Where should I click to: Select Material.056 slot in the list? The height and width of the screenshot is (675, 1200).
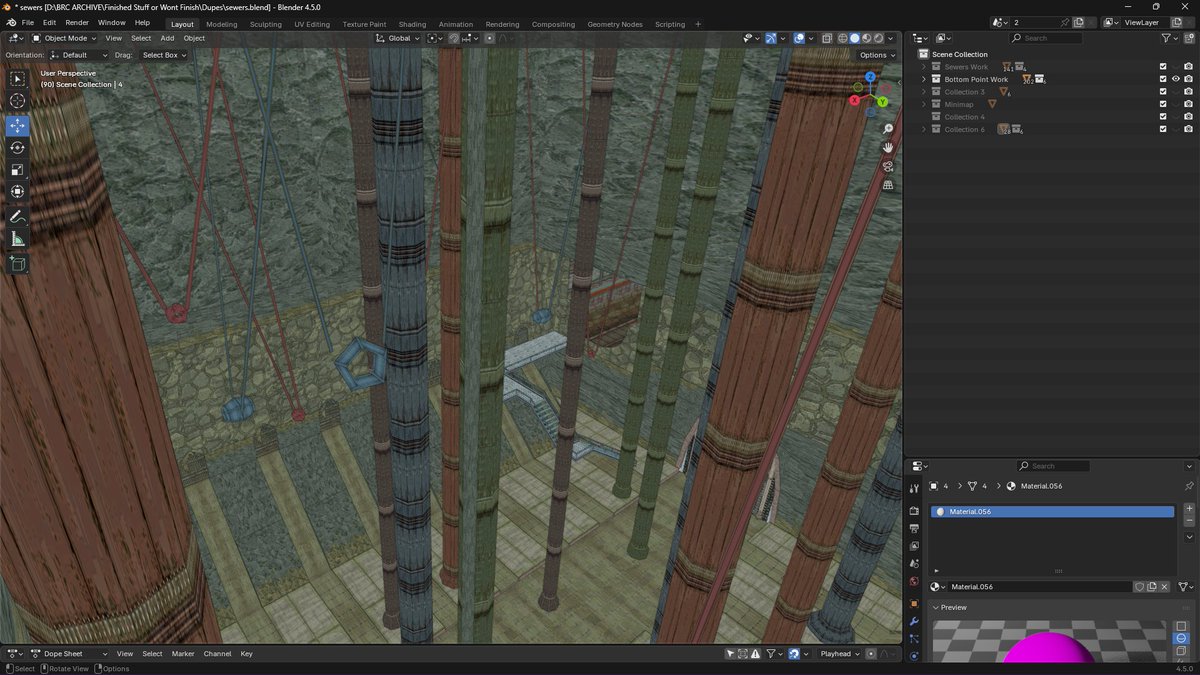click(x=1052, y=512)
